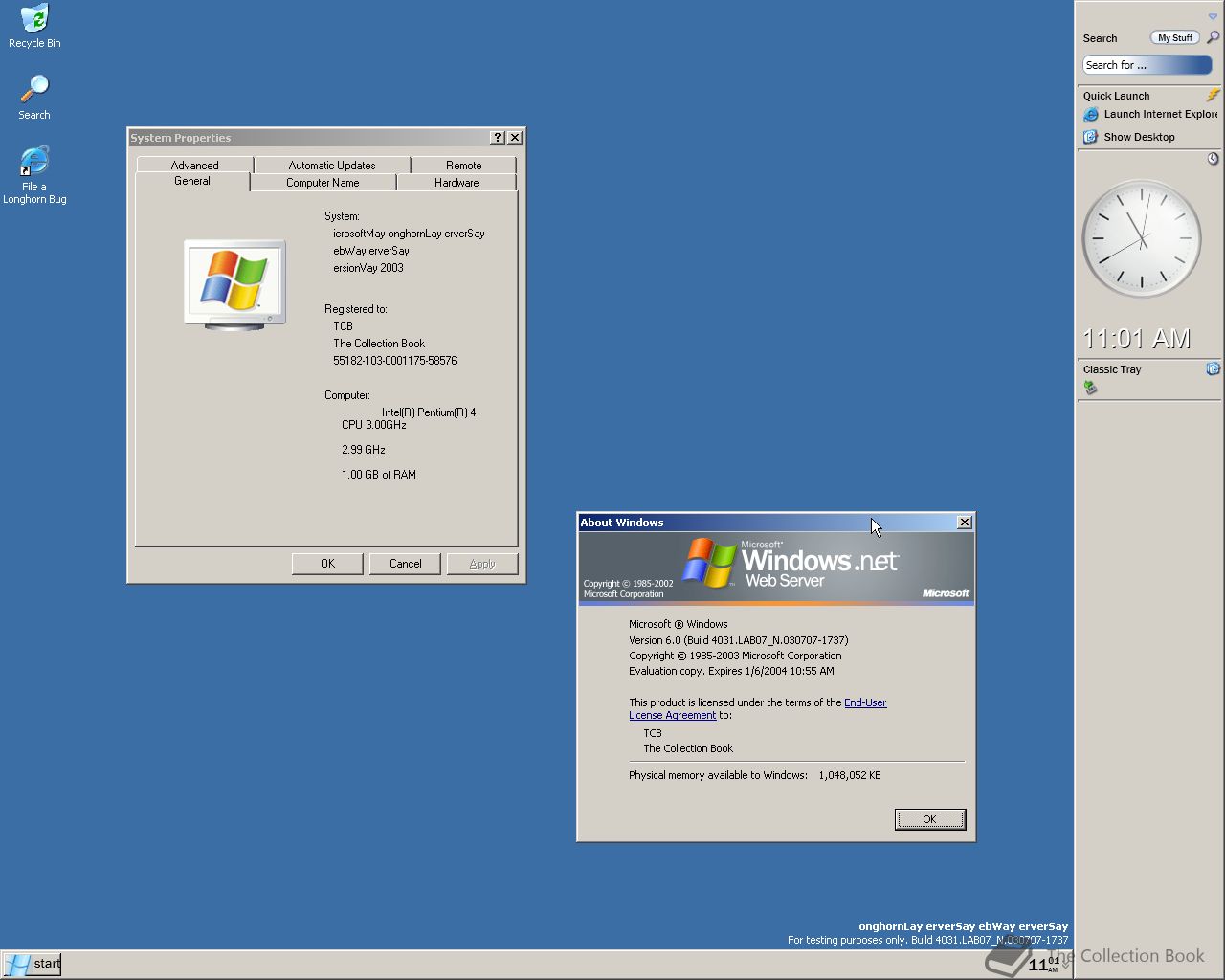Click the My Stuff button in the sidebar

(x=1174, y=37)
